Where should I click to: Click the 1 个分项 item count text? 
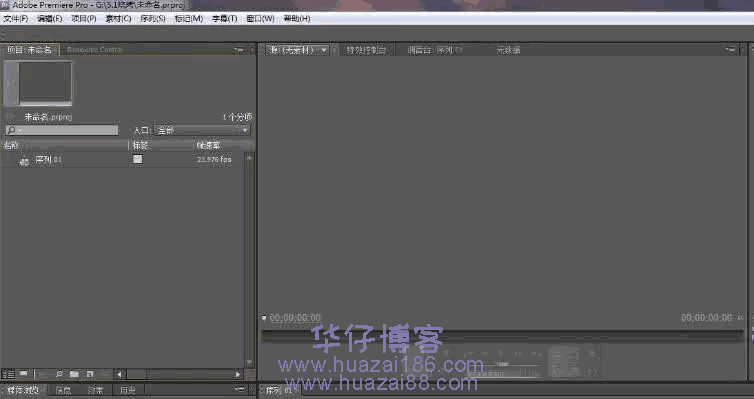pos(238,117)
